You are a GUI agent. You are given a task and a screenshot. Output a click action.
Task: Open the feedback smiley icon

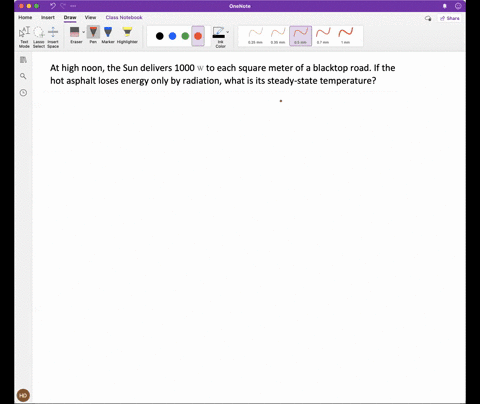(458, 6)
